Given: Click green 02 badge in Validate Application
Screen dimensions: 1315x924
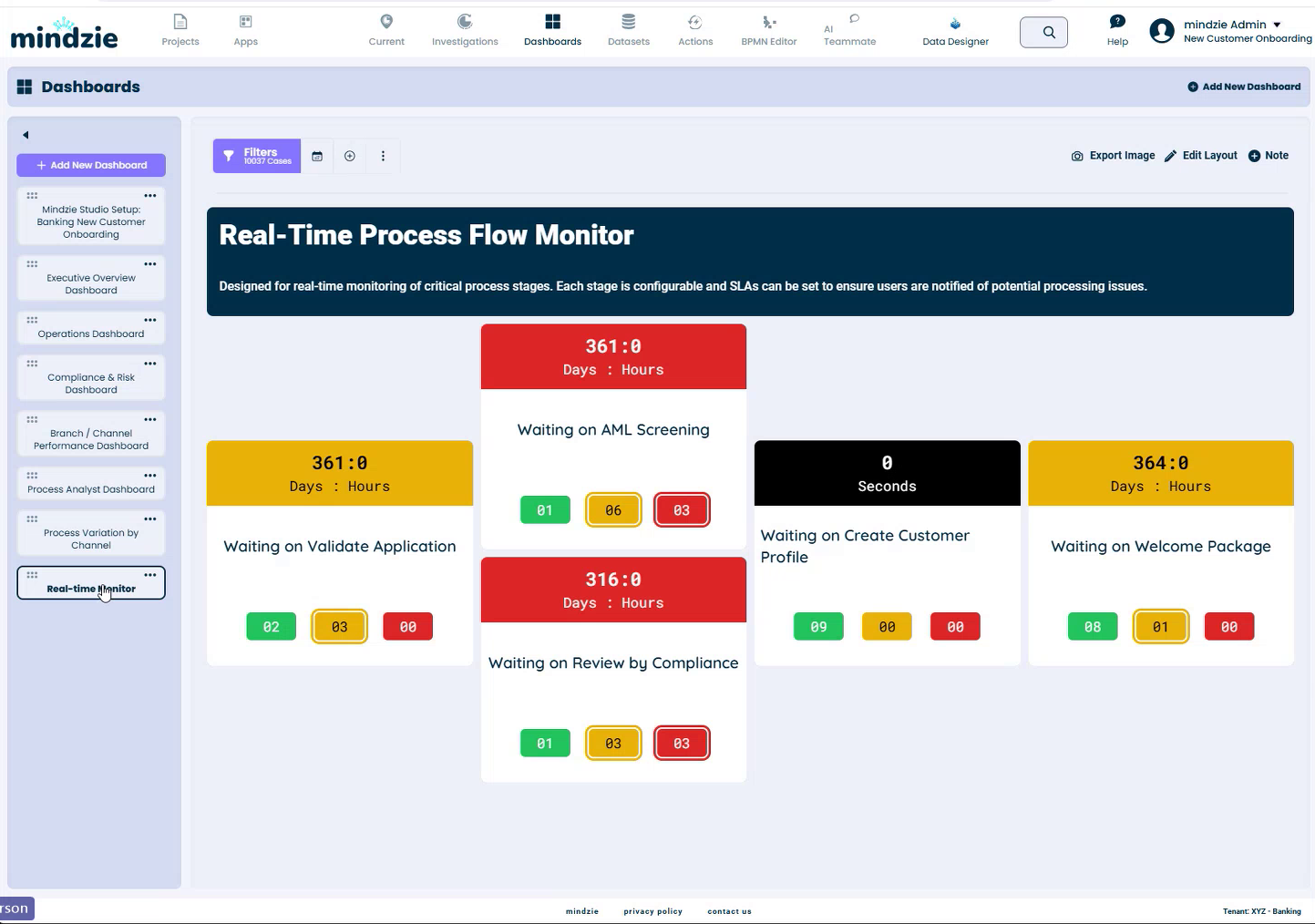Looking at the screenshot, I should [272, 627].
